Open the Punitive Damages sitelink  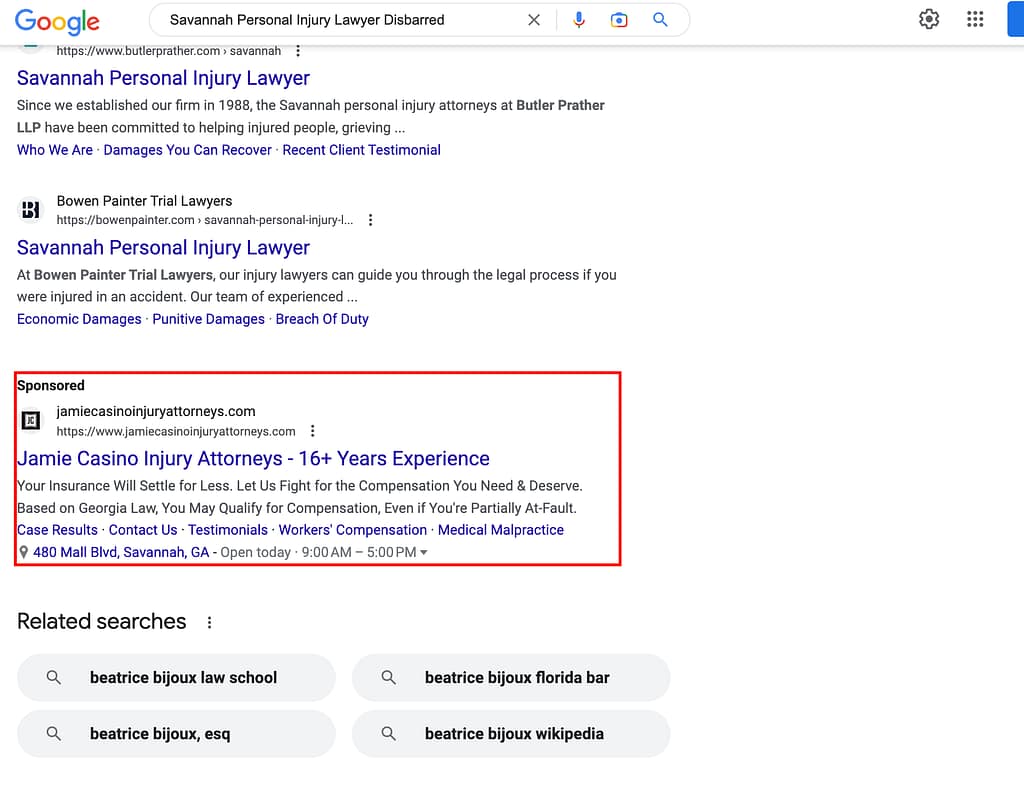tap(208, 319)
